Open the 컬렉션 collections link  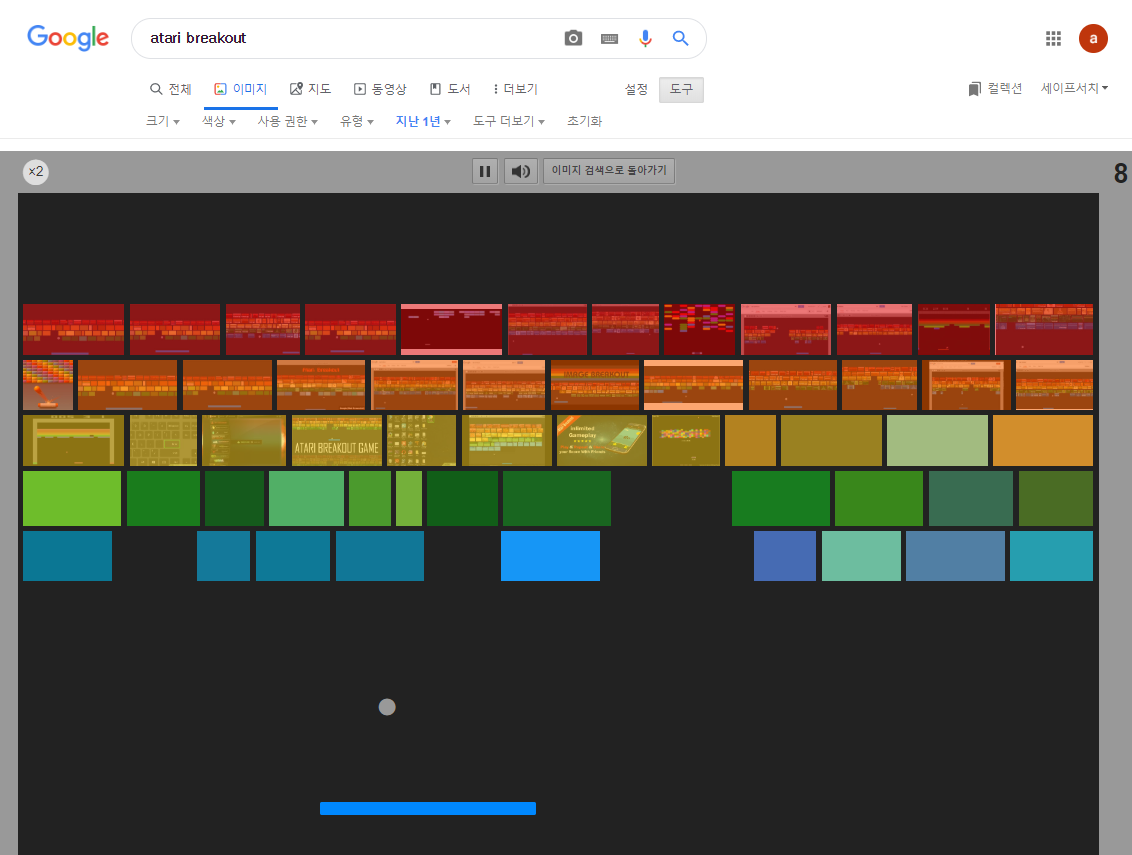pos(995,89)
